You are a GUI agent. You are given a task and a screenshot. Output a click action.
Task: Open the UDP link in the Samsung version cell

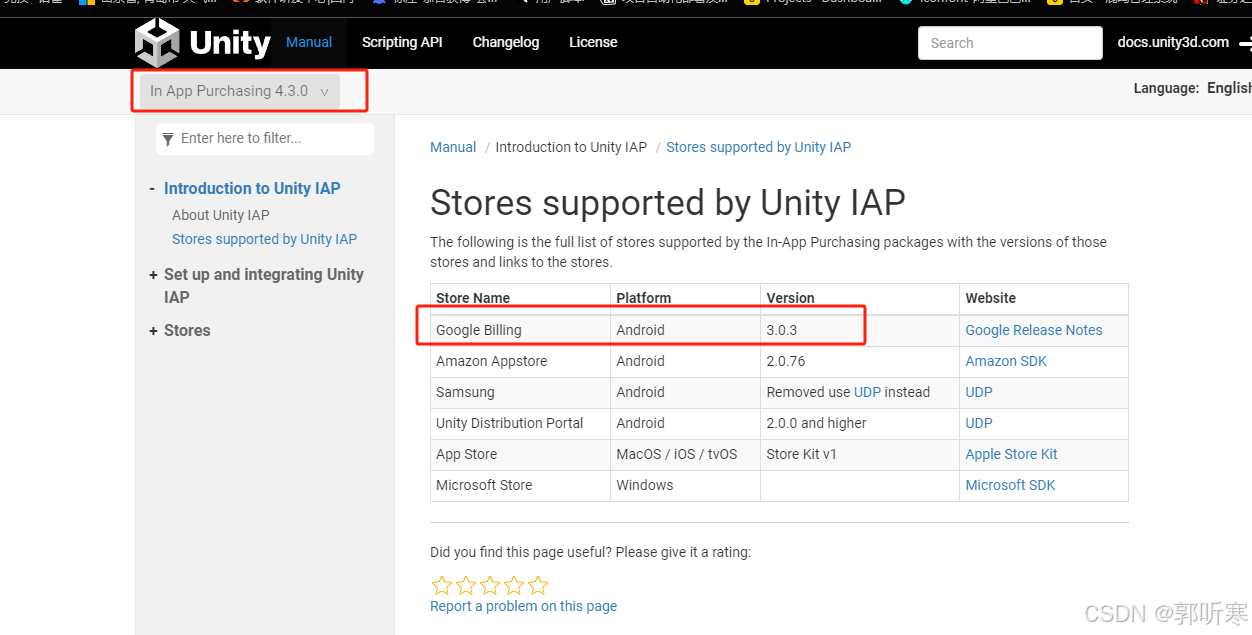coord(867,392)
